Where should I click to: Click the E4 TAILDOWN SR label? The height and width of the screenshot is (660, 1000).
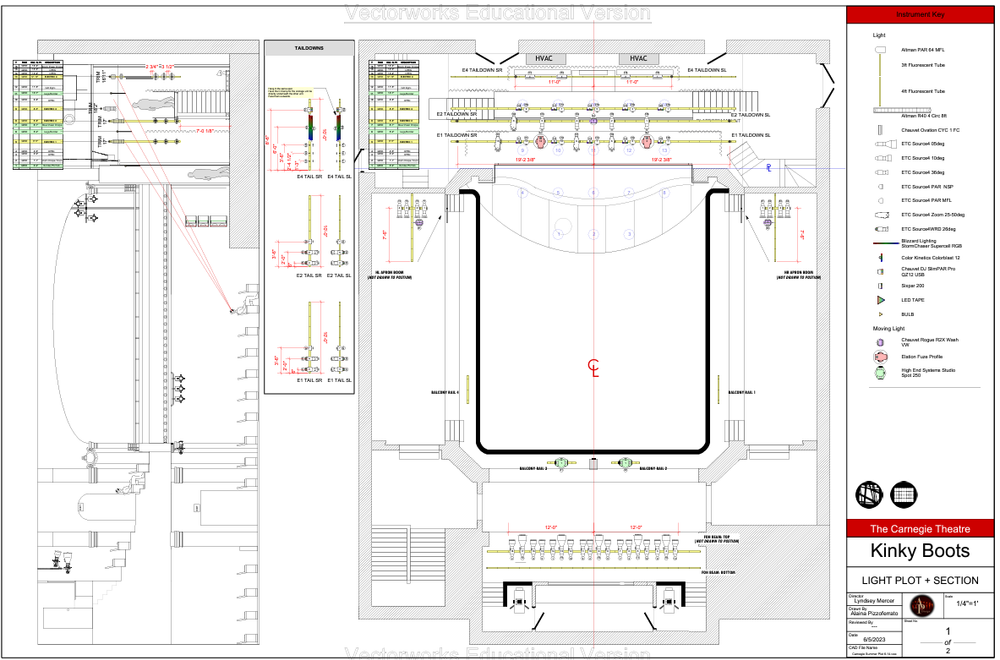tap(482, 70)
